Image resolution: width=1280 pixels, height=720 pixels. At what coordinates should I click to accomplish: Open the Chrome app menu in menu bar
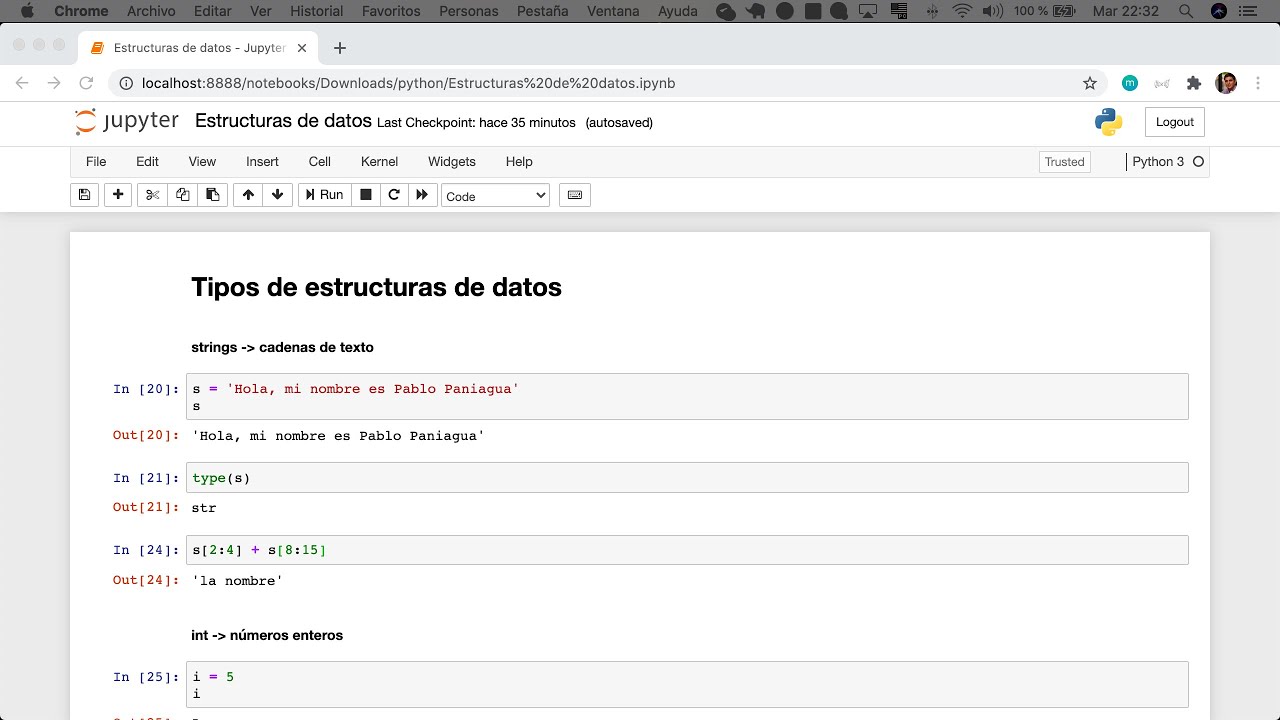(x=81, y=11)
